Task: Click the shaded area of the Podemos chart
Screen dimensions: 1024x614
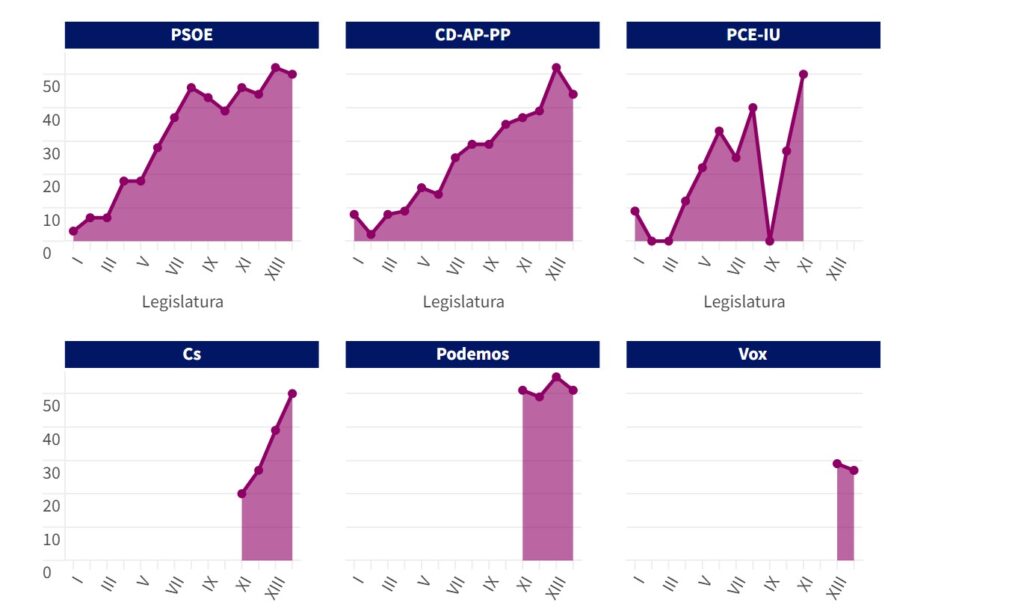Action: (x=548, y=480)
